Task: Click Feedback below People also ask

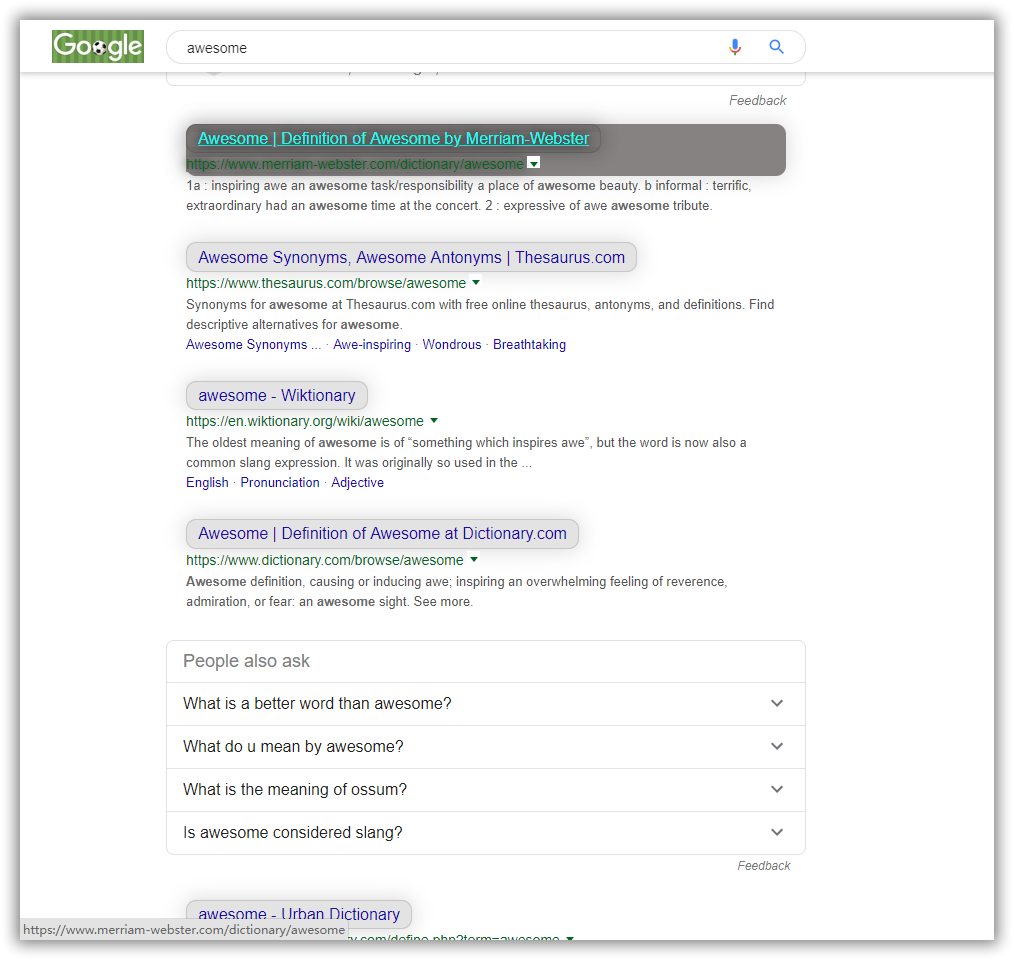Action: coord(764,866)
